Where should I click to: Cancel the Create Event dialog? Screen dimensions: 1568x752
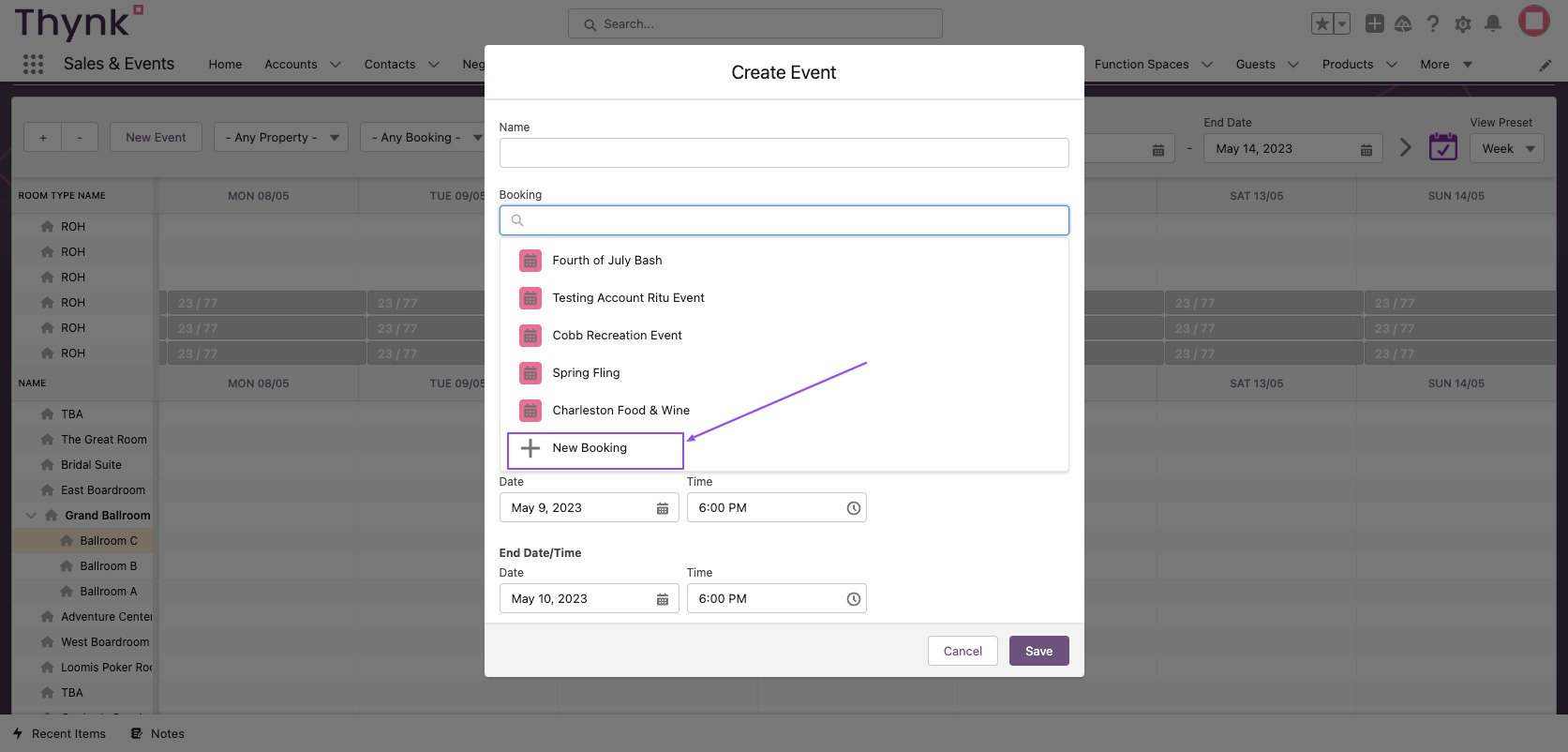click(963, 651)
